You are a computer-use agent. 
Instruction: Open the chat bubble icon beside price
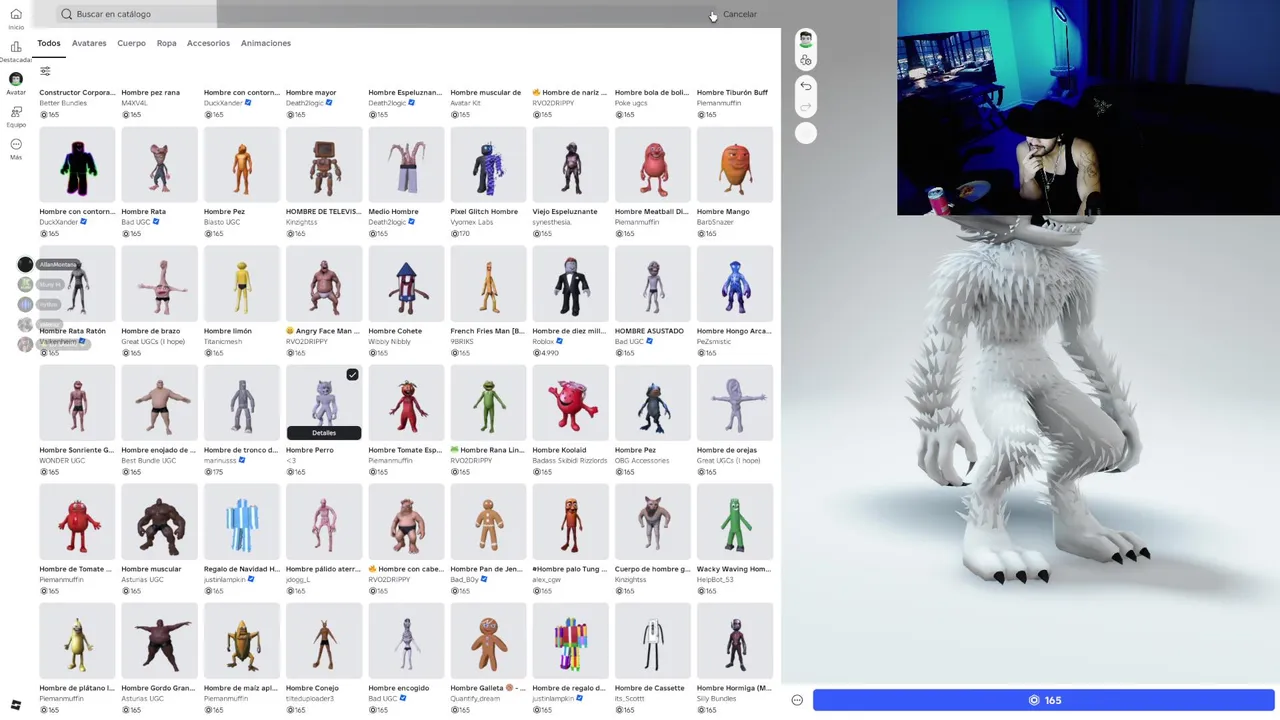coord(797,700)
